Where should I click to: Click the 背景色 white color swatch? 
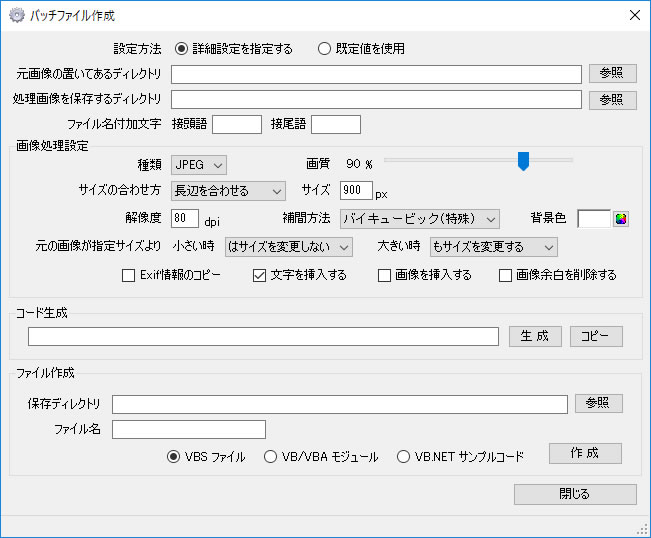(594, 219)
